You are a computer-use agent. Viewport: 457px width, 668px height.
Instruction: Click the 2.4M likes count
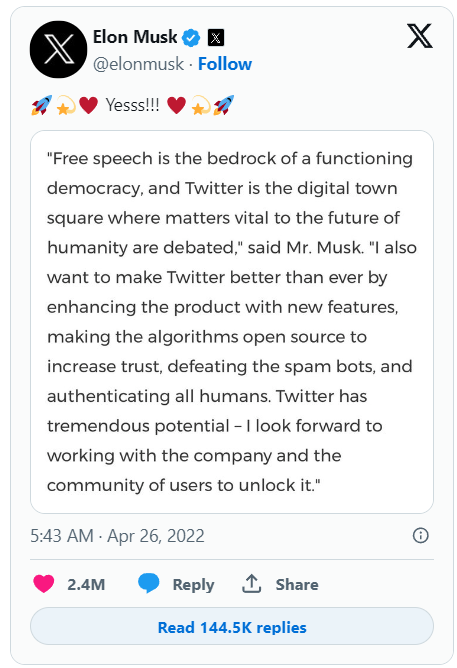point(86,584)
